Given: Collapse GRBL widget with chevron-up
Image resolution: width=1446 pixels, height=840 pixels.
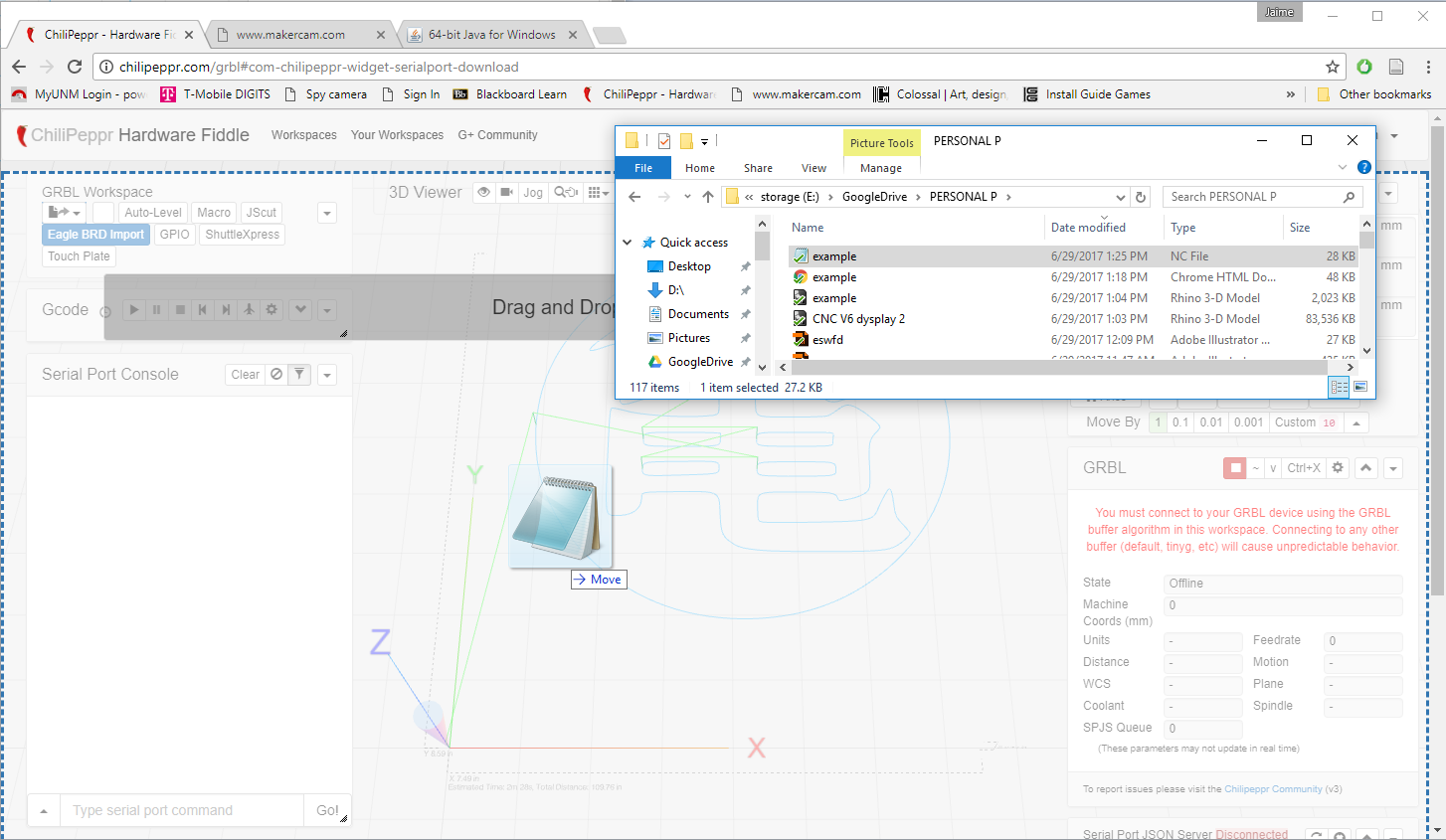Looking at the screenshot, I should (1366, 468).
